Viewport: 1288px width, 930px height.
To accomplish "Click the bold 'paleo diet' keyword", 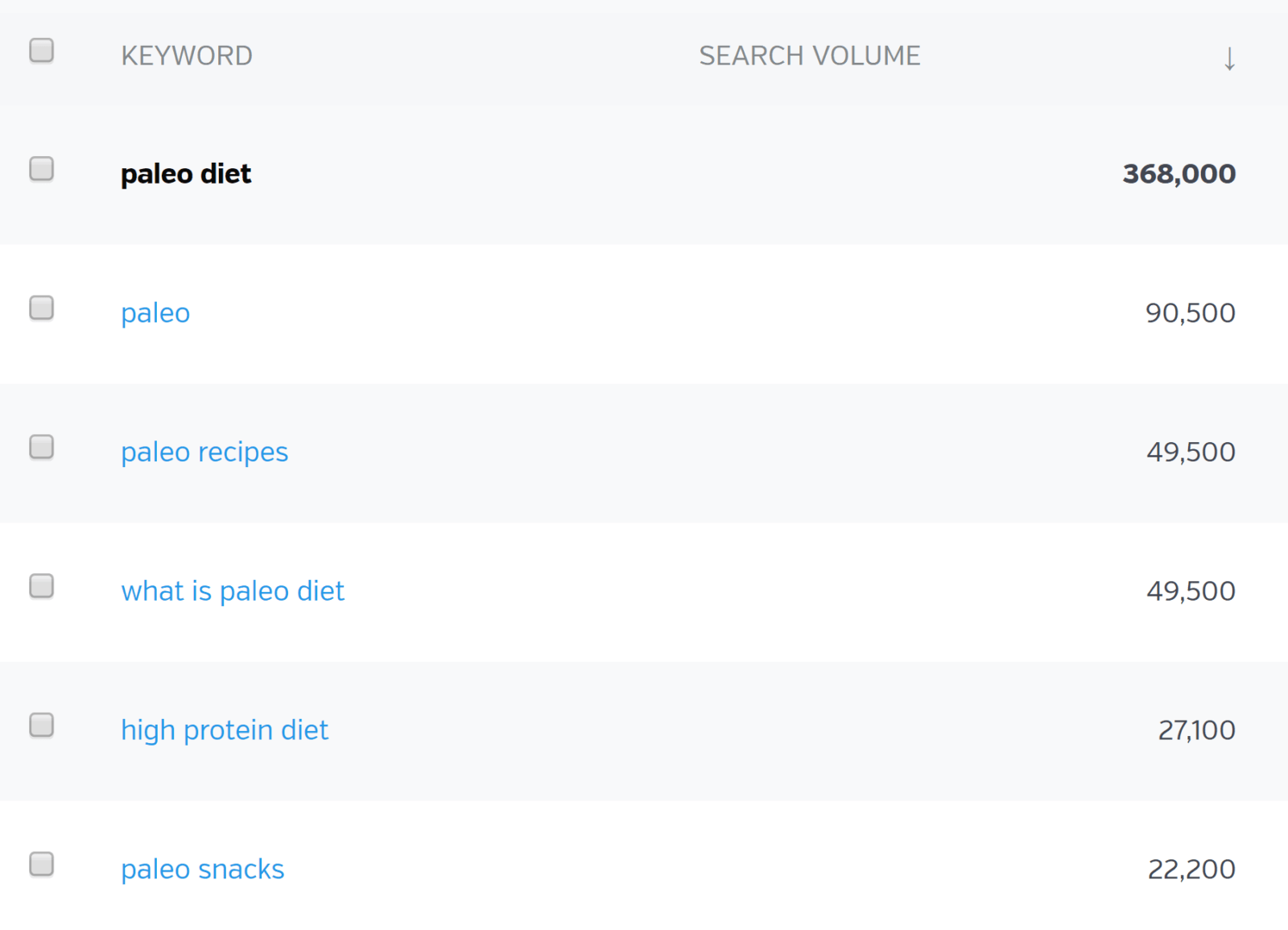I will (x=186, y=174).
